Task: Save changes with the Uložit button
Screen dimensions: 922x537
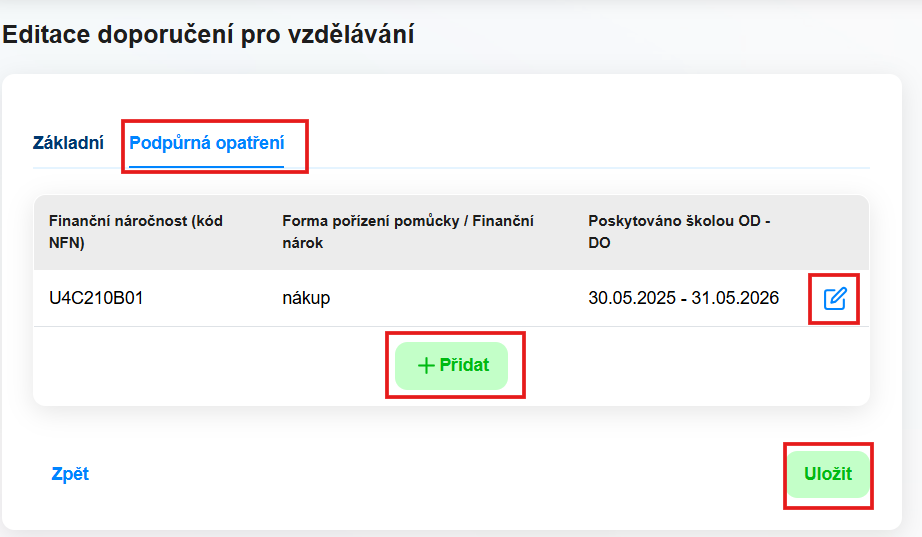Action: 828,474
